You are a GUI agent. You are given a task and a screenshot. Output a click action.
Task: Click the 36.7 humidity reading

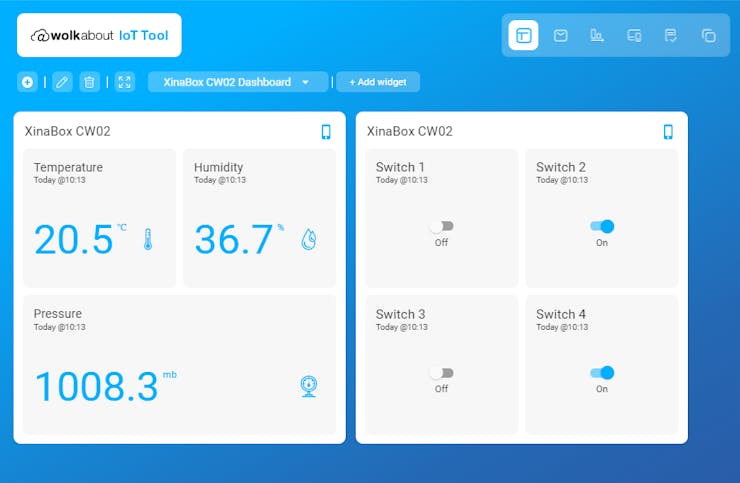pyautogui.click(x=234, y=239)
